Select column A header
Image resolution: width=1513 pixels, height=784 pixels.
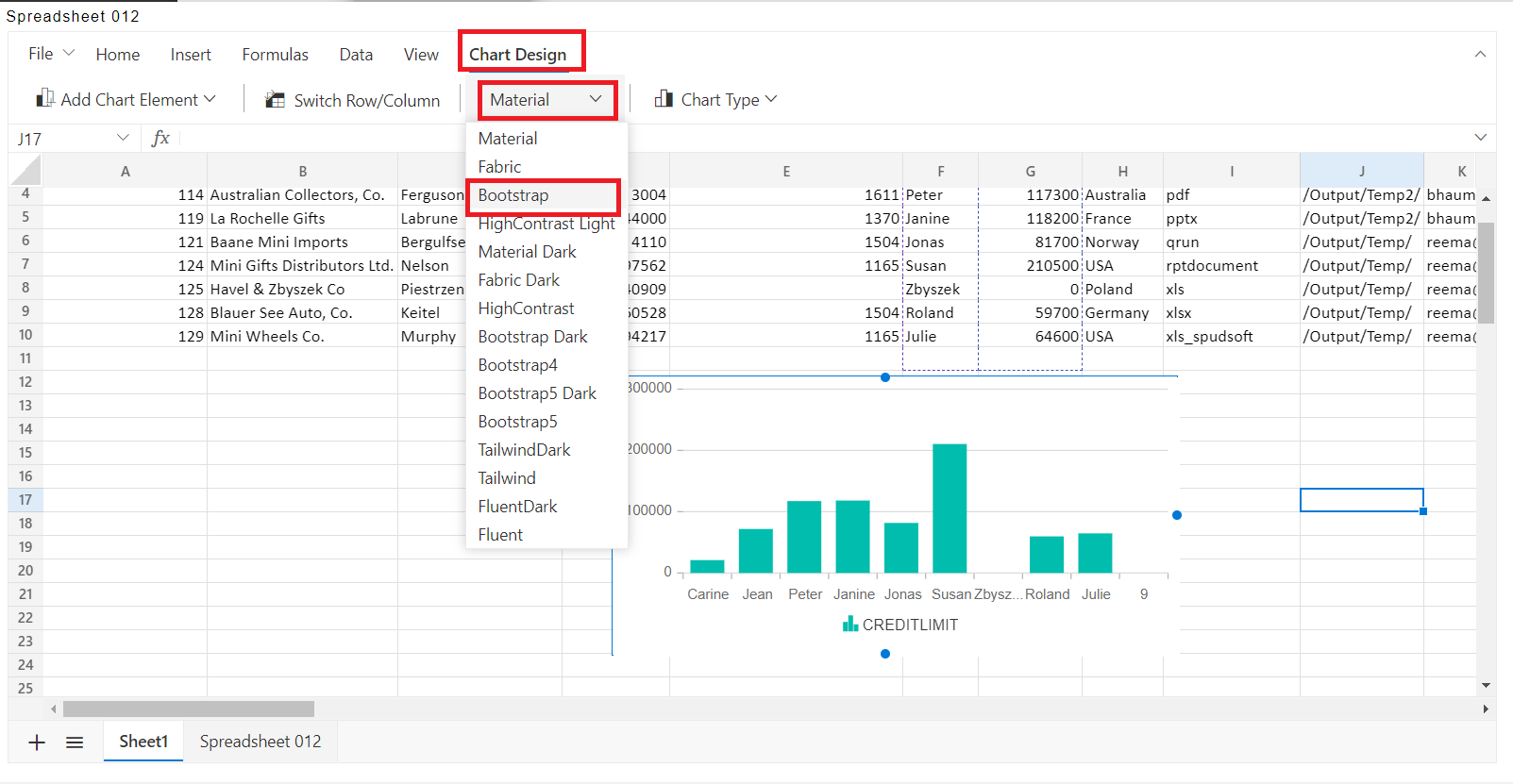[x=126, y=171]
